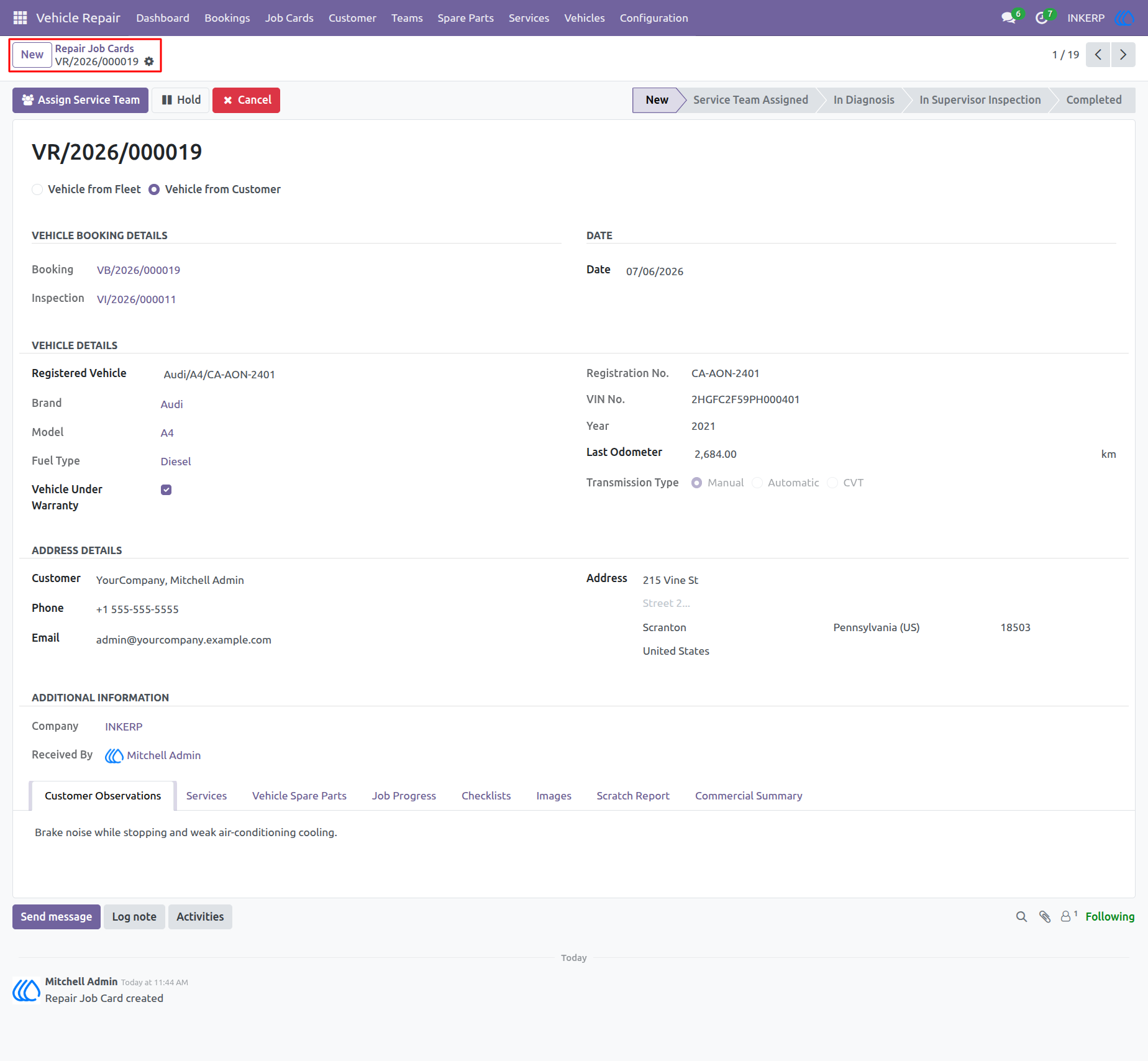Select Vehicle from Customer radio
Screen dimensions: 1148x1061
154,189
